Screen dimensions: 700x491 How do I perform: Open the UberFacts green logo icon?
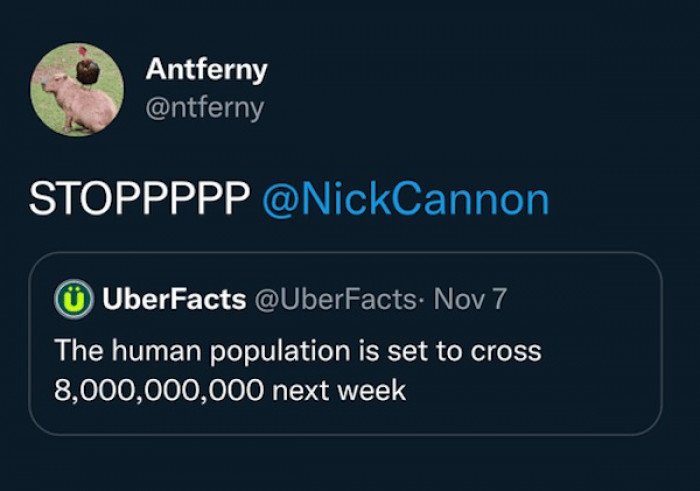pyautogui.click(x=72, y=300)
